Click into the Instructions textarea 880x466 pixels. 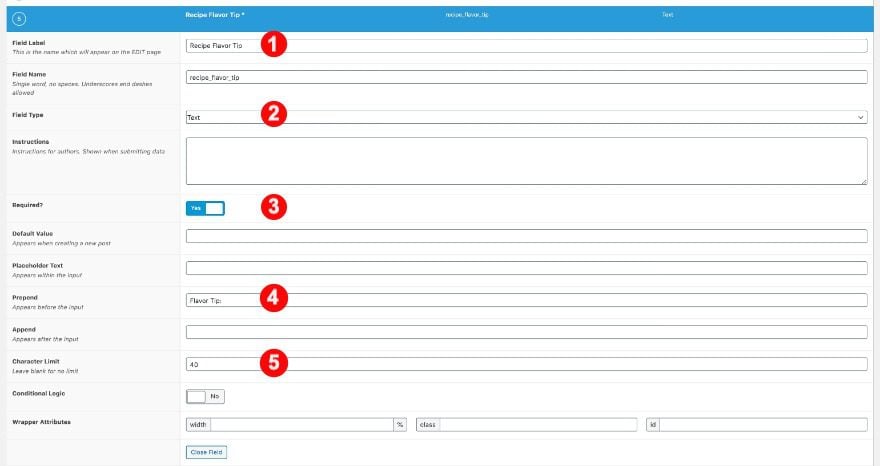[x=526, y=161]
